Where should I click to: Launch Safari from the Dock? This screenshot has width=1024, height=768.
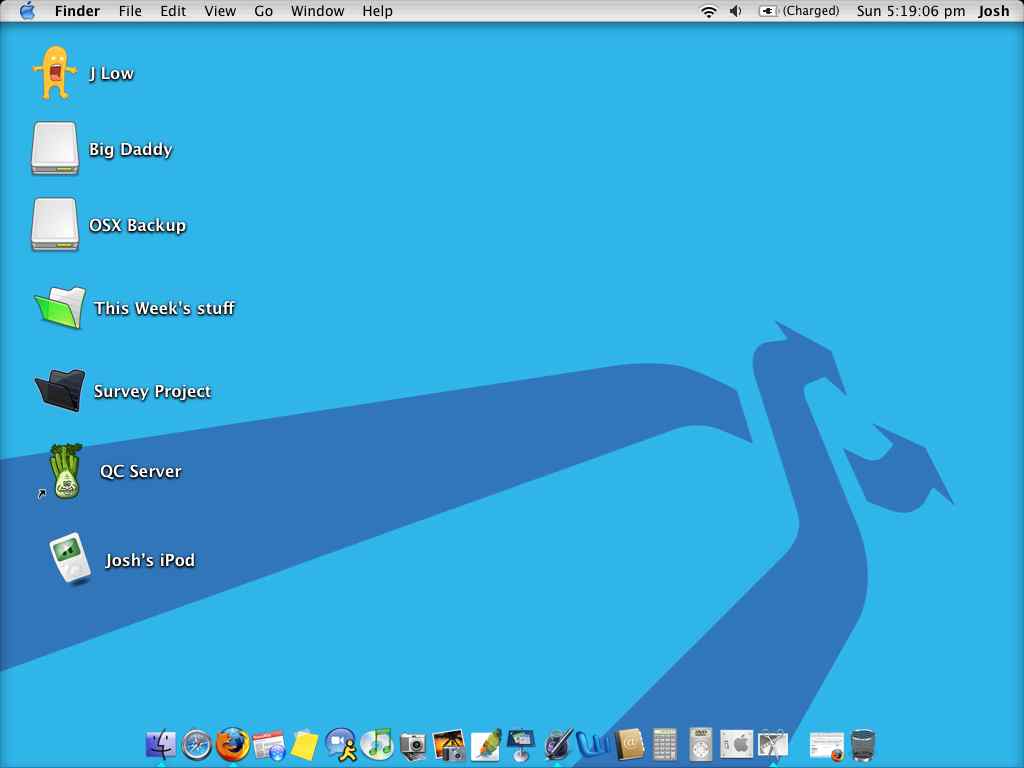(x=197, y=744)
